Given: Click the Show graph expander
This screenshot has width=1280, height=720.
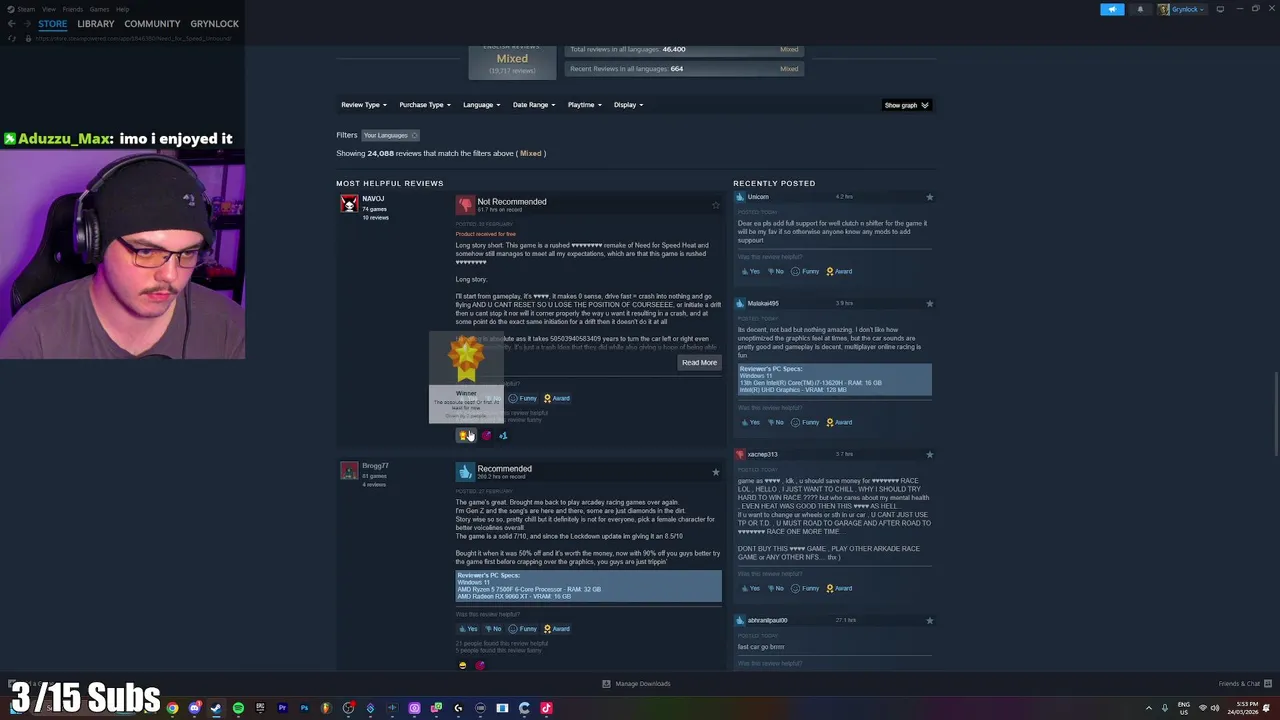Looking at the screenshot, I should pyautogui.click(x=906, y=105).
